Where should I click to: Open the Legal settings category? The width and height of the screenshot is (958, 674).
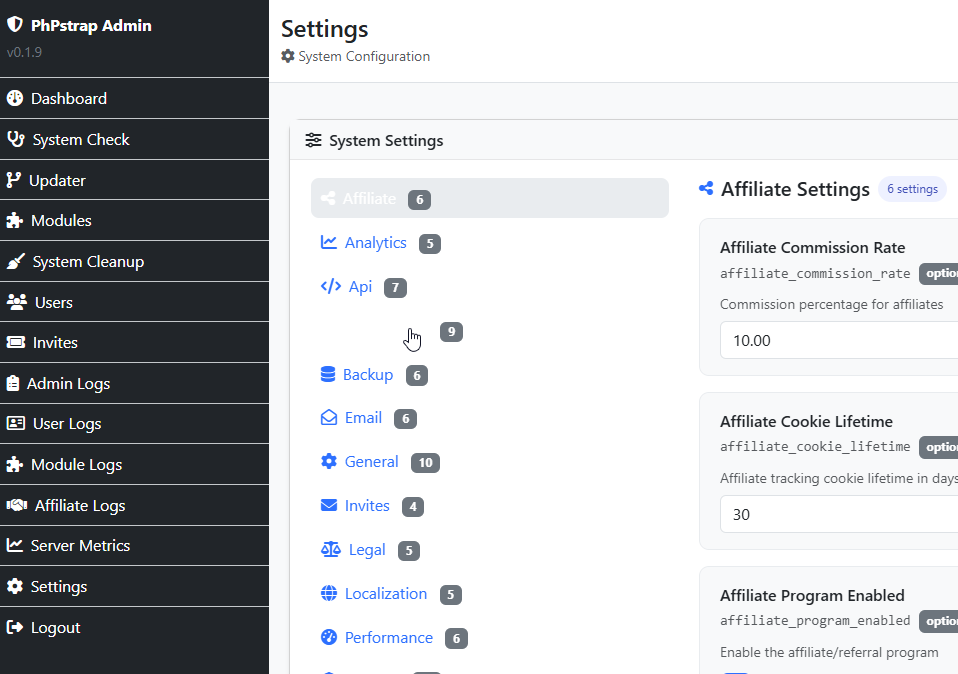tap(490, 550)
